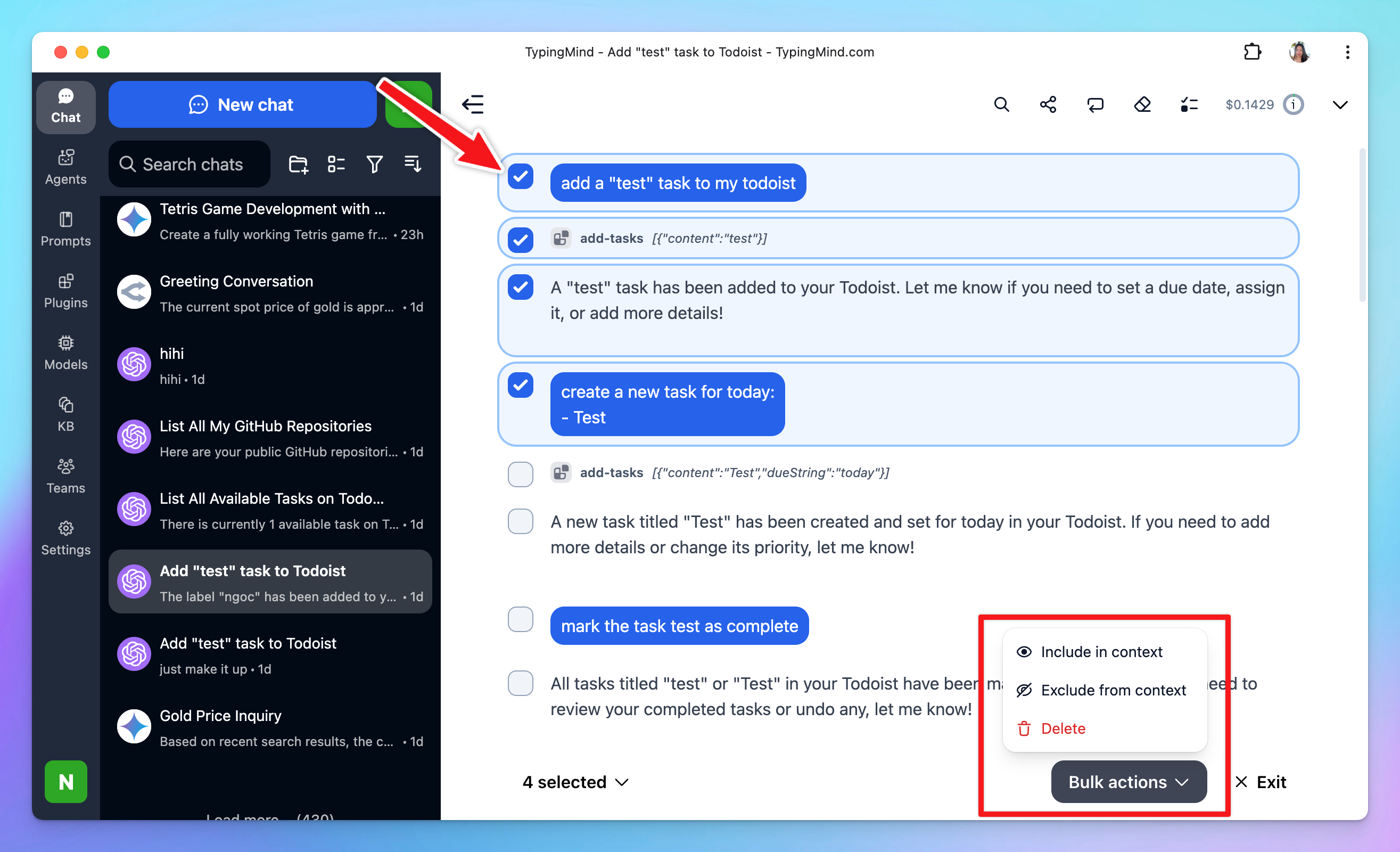The image size is (1400, 852).
Task: Collapse the sidebar with the arrow icon
Action: [473, 104]
